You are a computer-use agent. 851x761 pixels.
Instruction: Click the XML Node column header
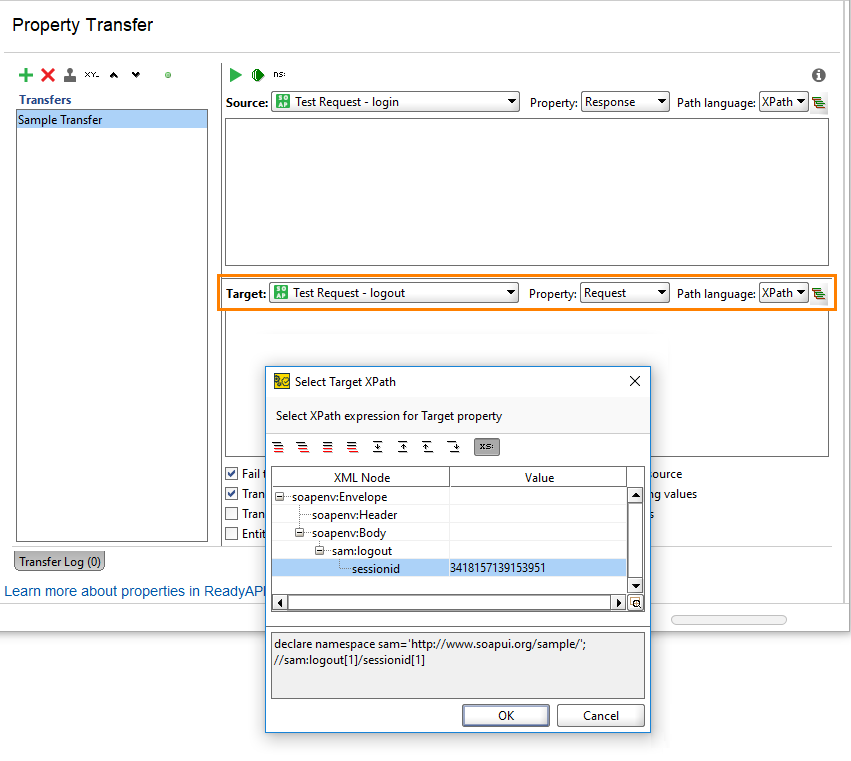[x=361, y=478]
